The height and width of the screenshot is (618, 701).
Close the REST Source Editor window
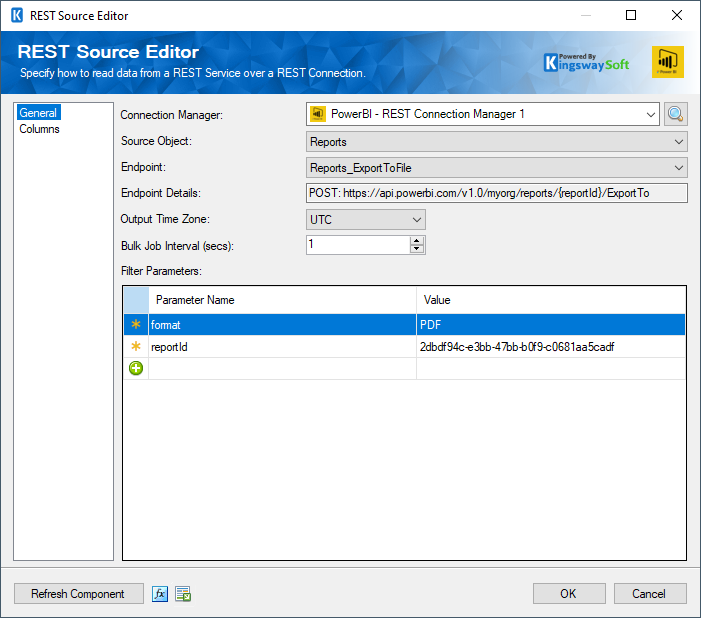[677, 15]
